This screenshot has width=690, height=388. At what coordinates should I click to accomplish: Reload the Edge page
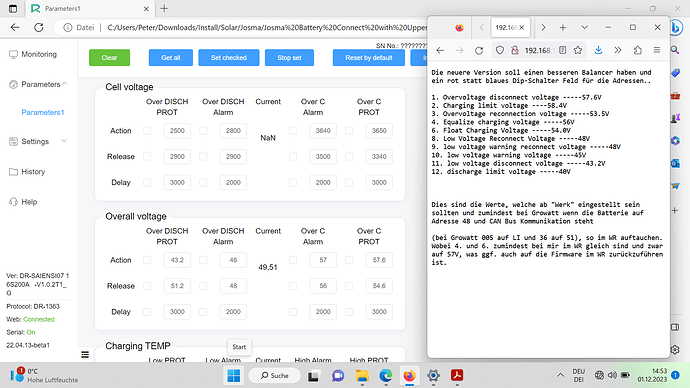click(39, 27)
